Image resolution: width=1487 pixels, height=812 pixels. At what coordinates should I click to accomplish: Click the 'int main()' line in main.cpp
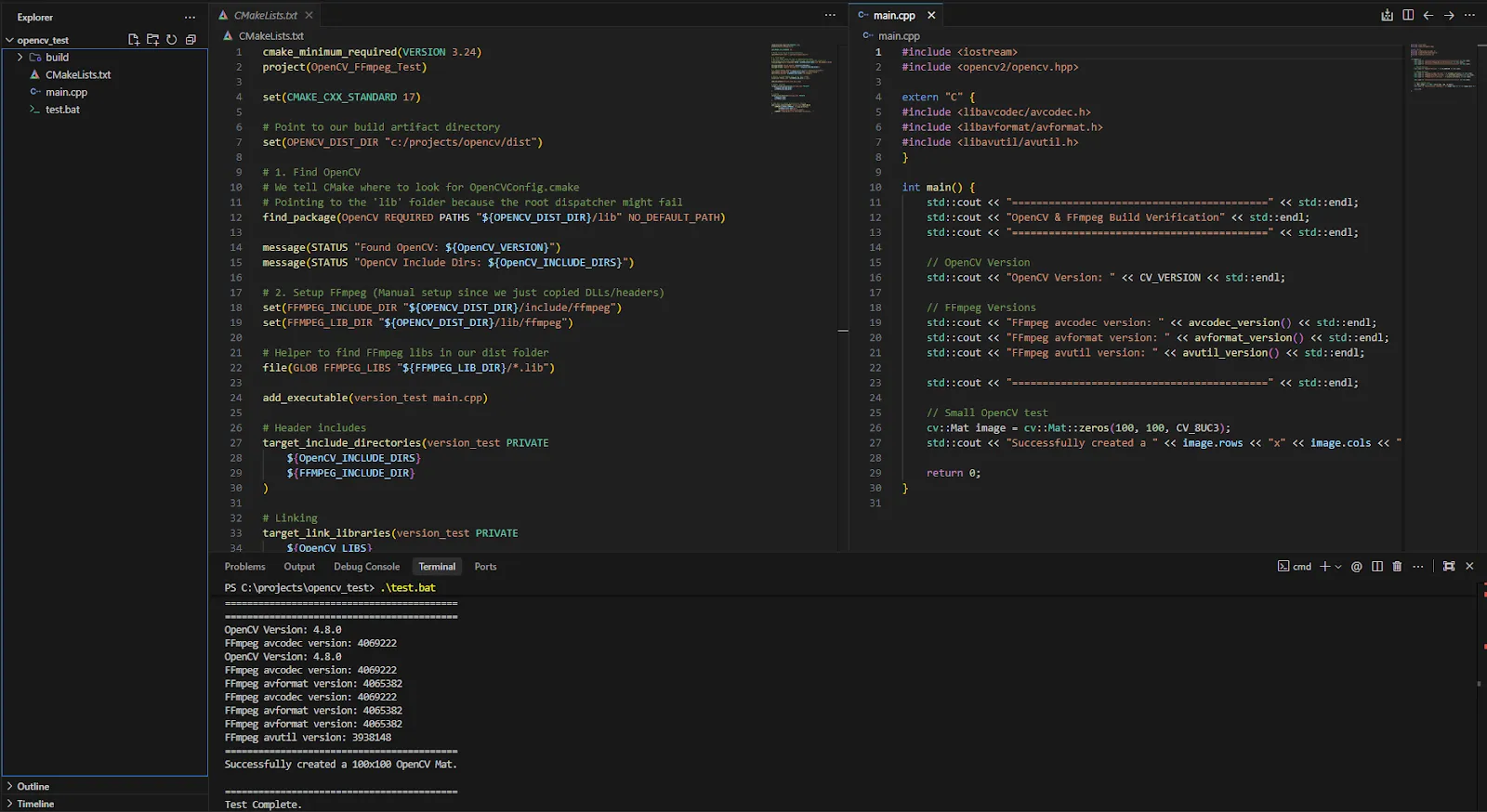pyautogui.click(x=939, y=187)
